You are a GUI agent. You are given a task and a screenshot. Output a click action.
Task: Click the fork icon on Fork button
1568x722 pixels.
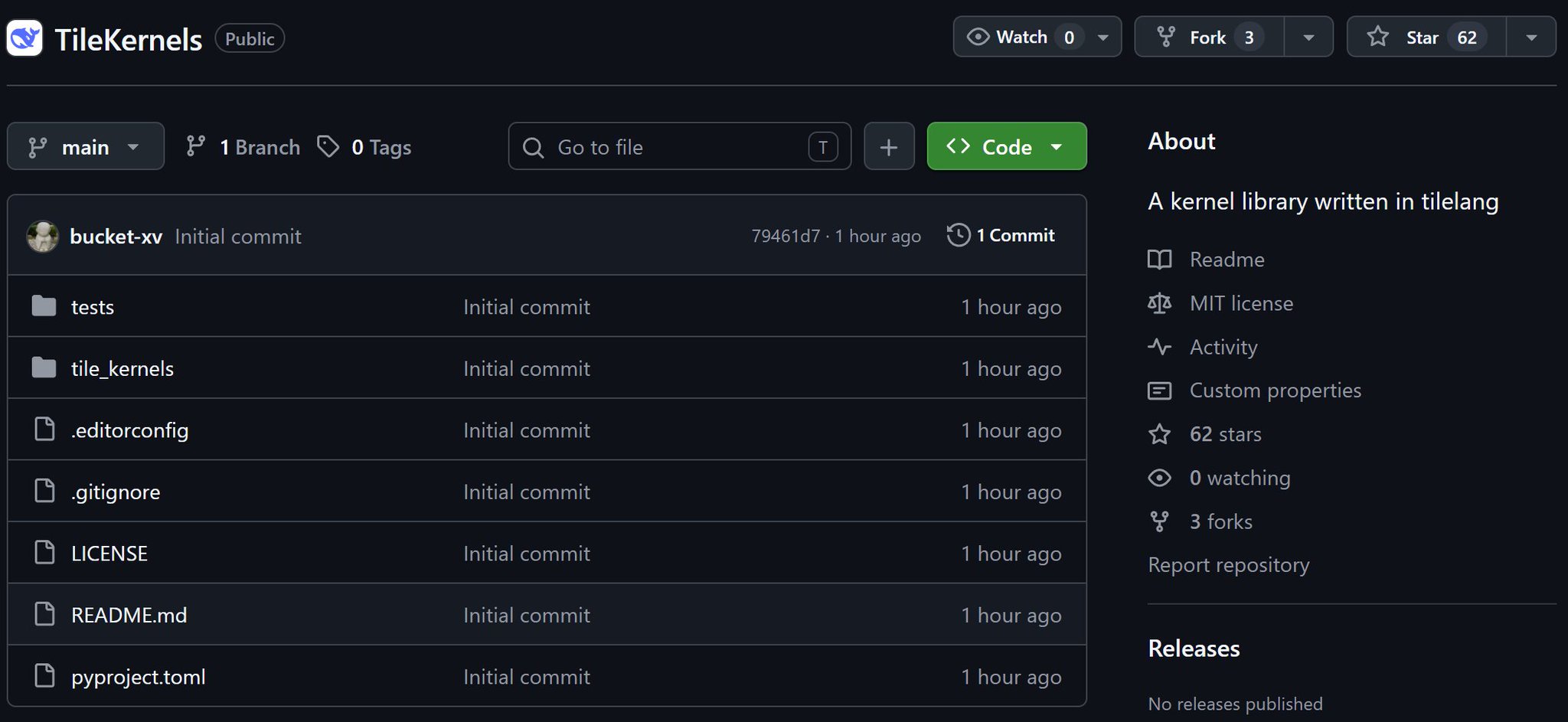click(x=1166, y=37)
